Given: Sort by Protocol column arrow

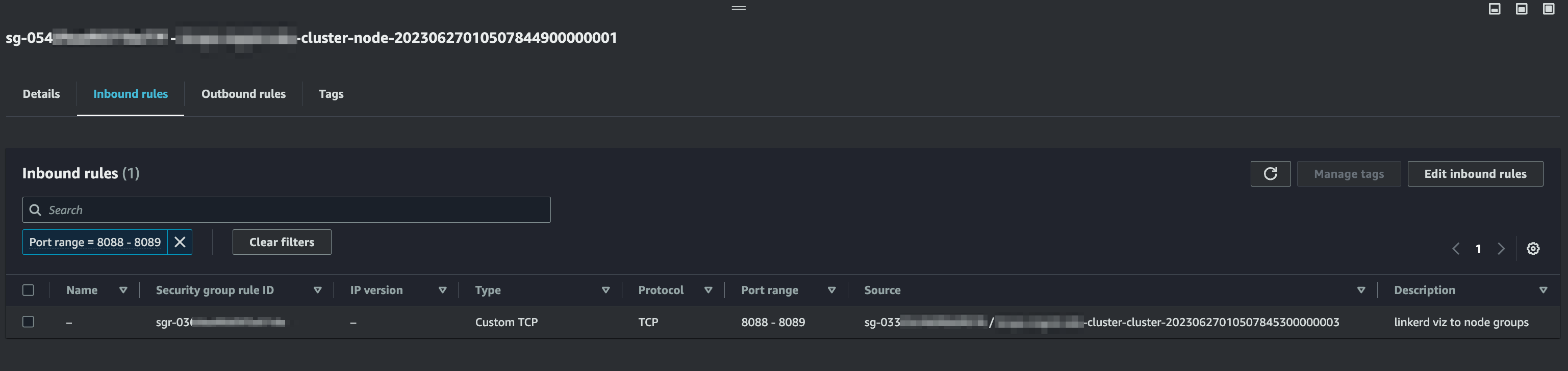Looking at the screenshot, I should 708,290.
